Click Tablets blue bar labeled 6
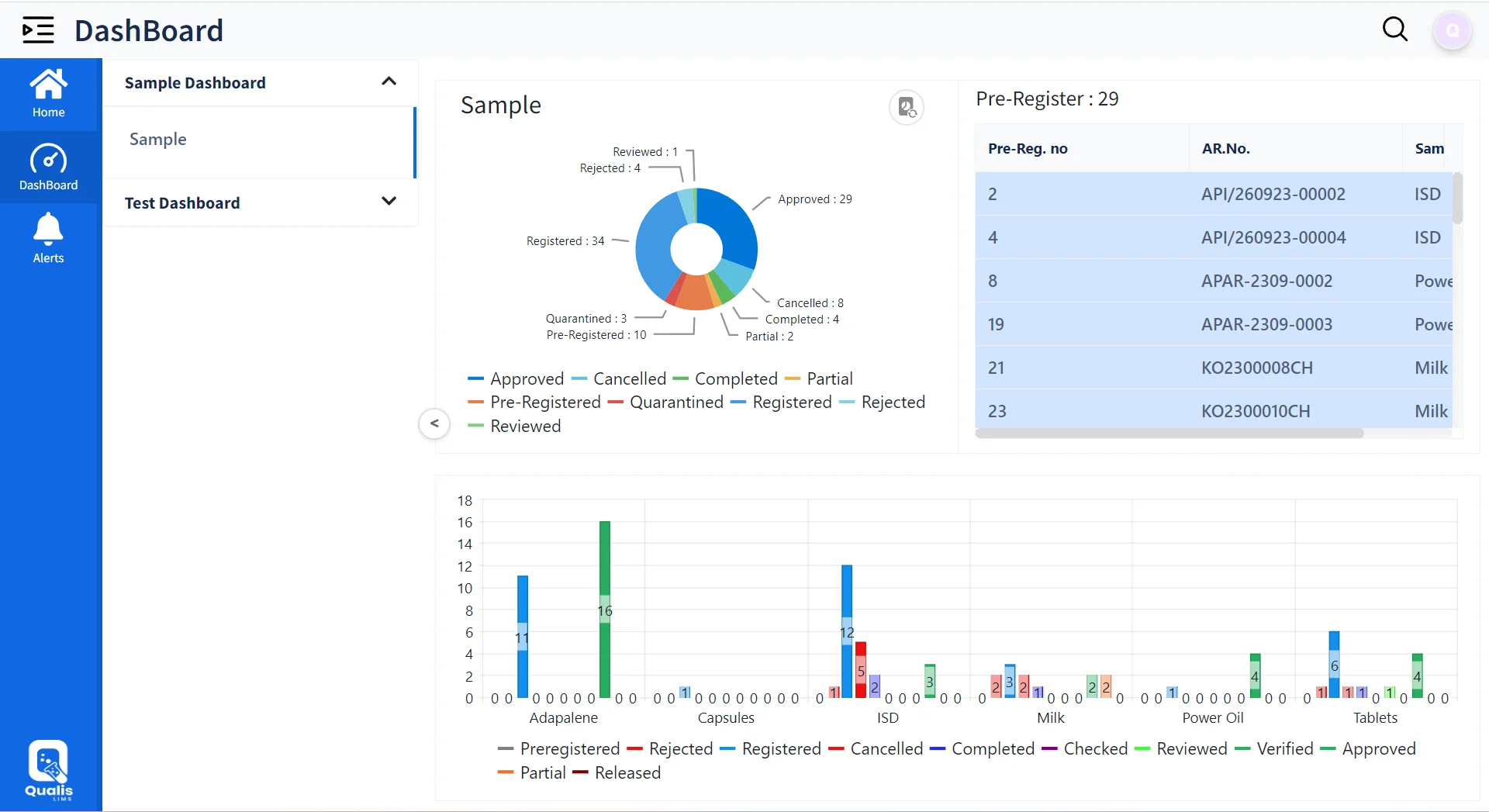This screenshot has height=812, width=1489. pyautogui.click(x=1334, y=665)
